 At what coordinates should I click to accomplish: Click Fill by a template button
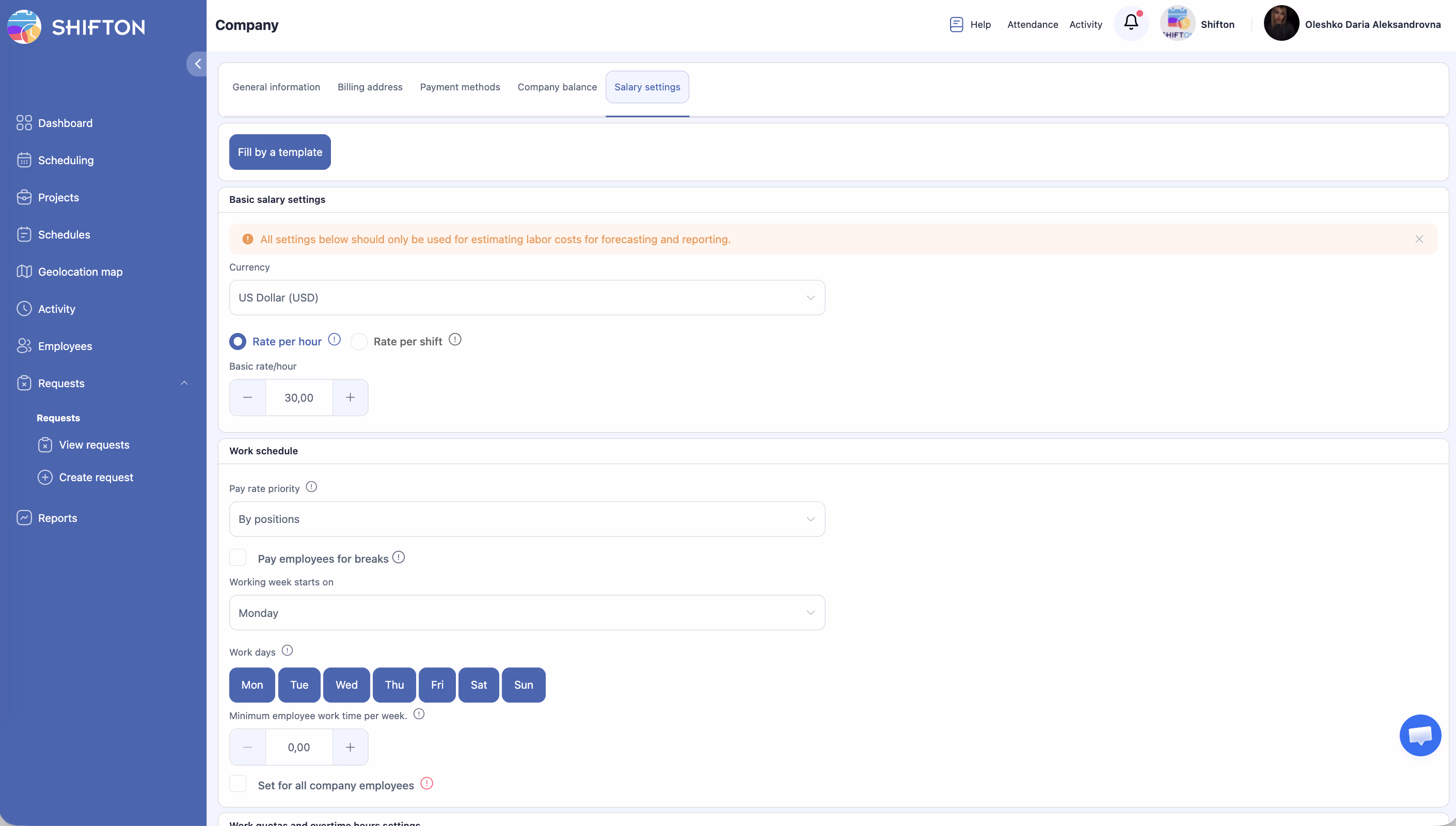[280, 152]
